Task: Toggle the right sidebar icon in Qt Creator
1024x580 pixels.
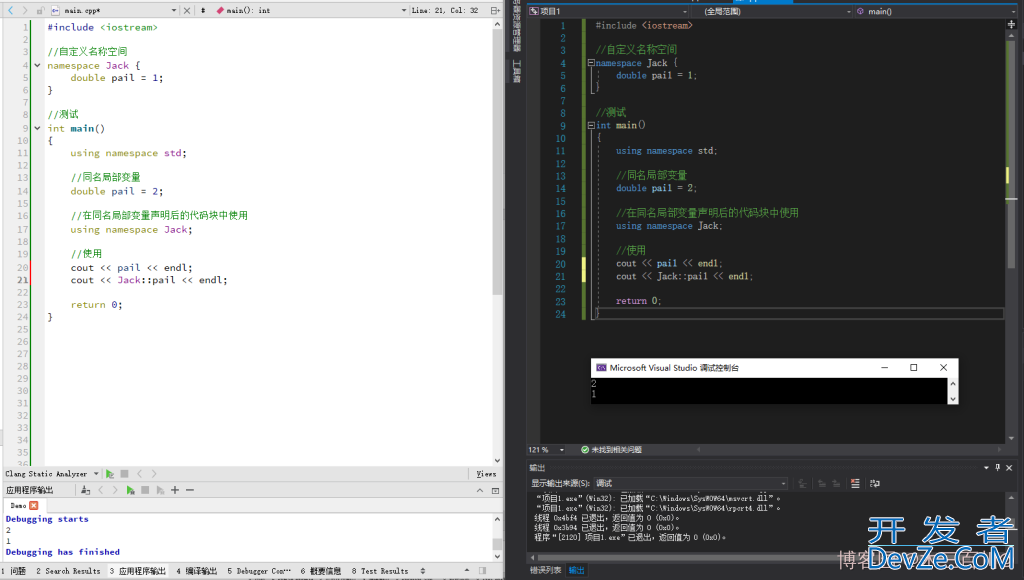Action: pos(483,571)
